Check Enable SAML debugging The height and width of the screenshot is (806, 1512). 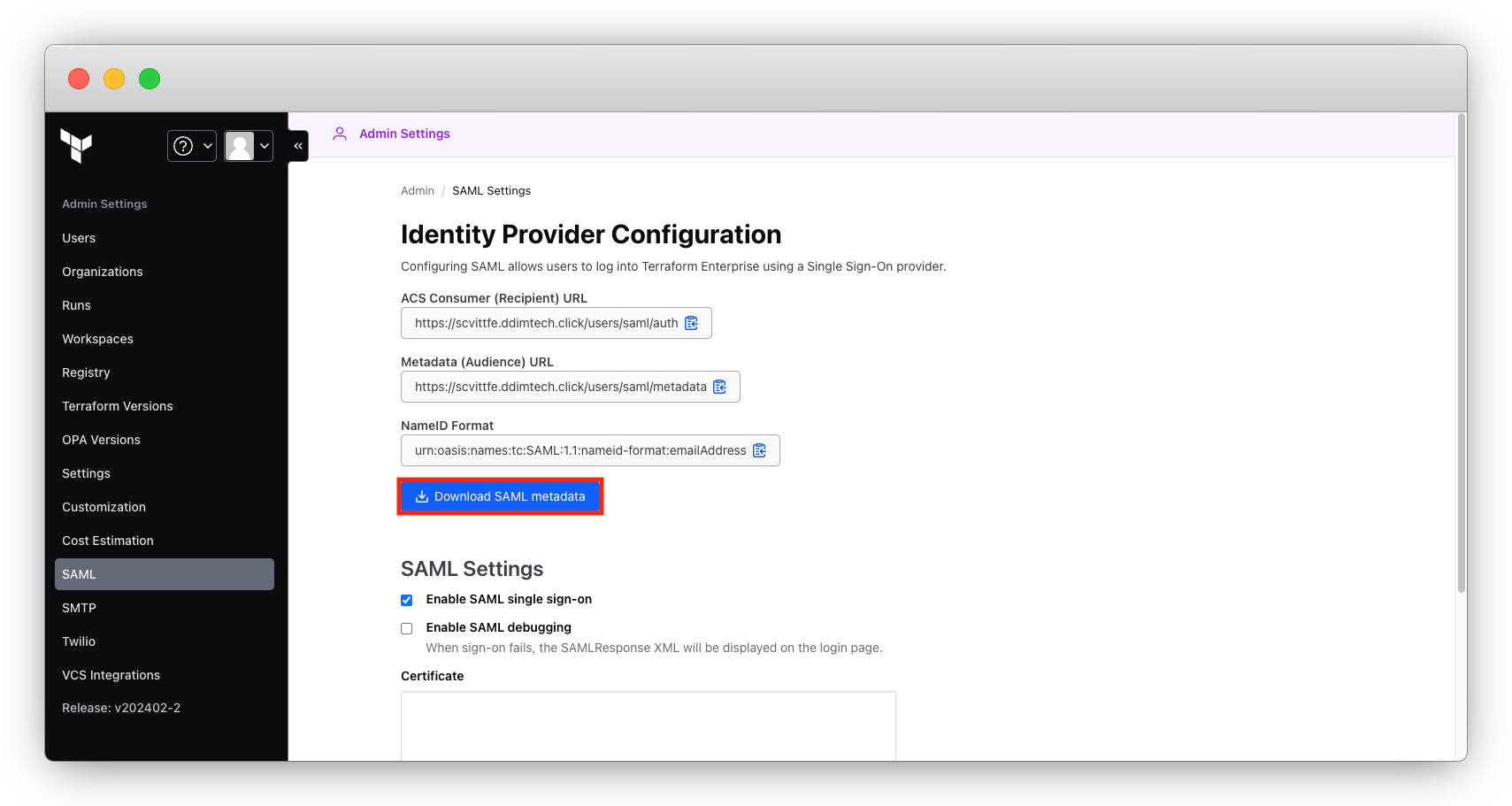click(x=407, y=628)
